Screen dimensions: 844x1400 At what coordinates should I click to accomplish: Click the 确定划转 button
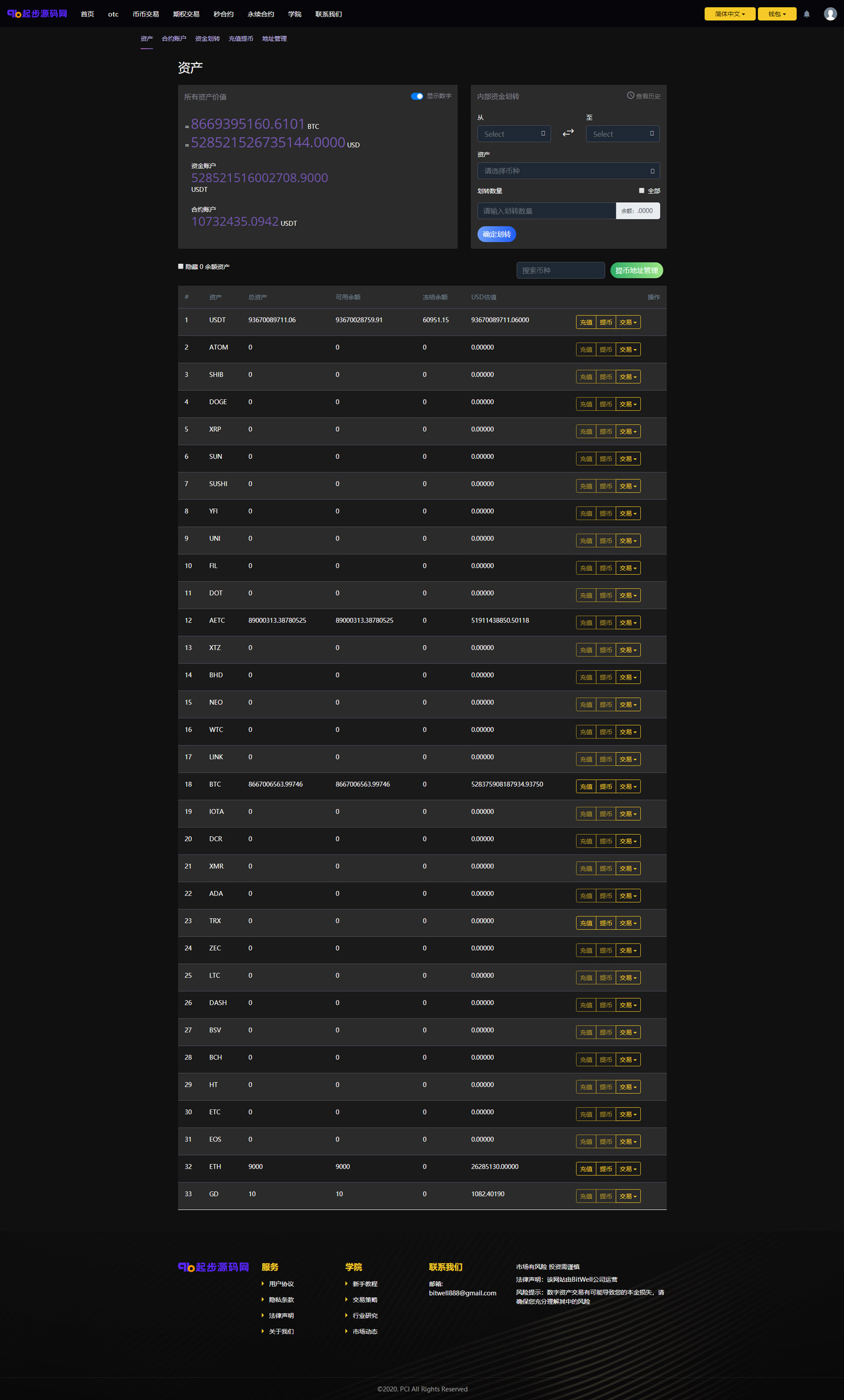tap(496, 234)
